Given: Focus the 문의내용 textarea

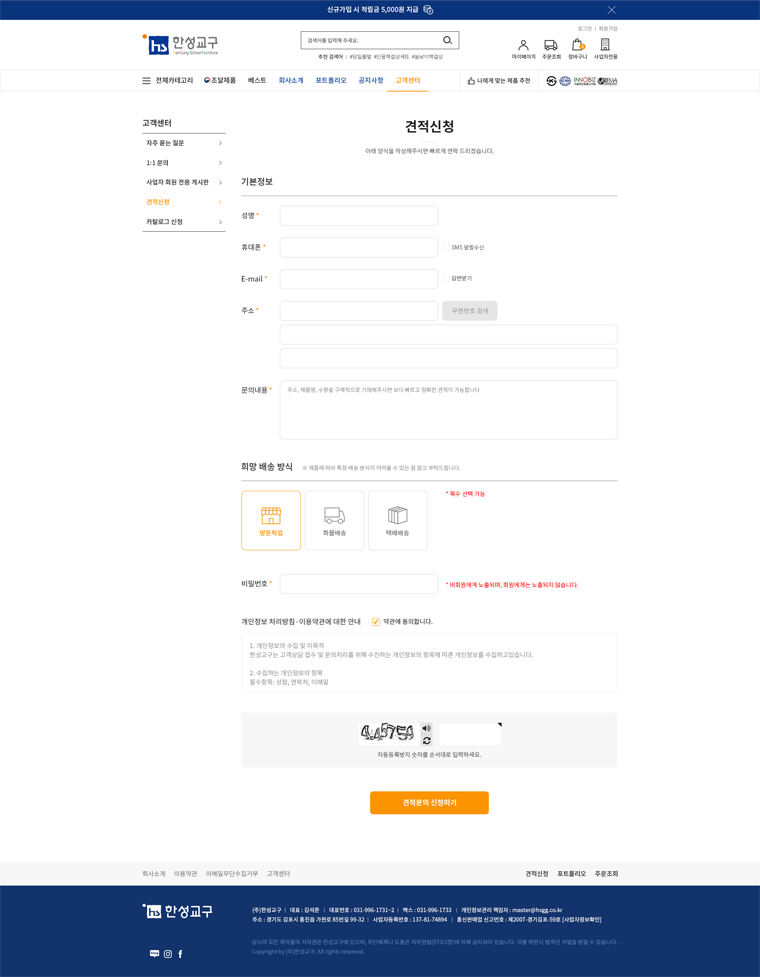Looking at the screenshot, I should point(449,410).
